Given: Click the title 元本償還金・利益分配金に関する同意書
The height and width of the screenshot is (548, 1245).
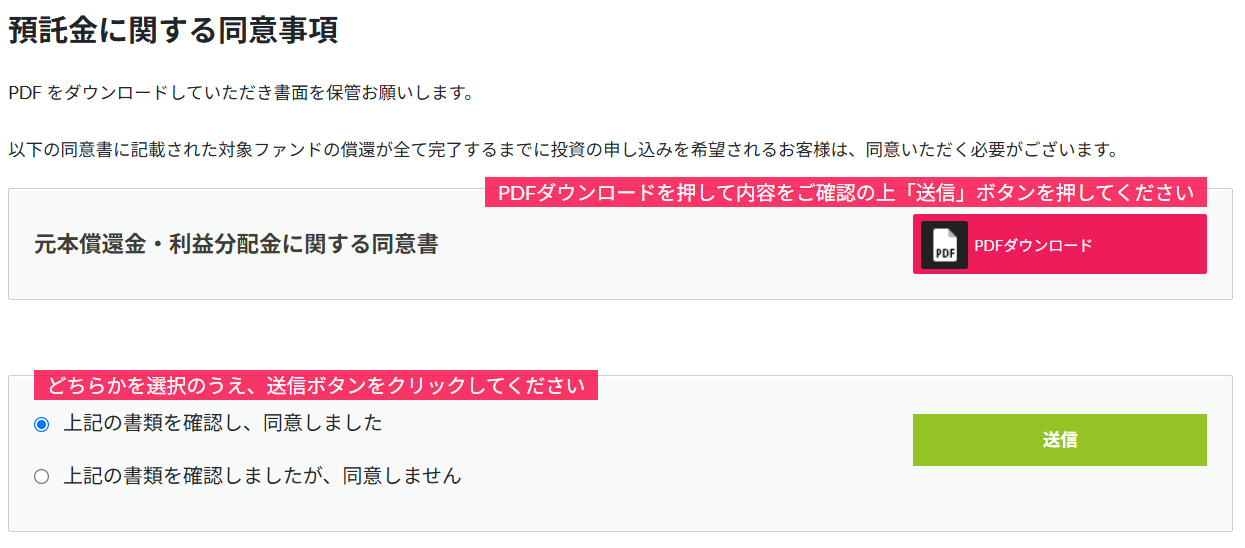Looking at the screenshot, I should [236, 244].
